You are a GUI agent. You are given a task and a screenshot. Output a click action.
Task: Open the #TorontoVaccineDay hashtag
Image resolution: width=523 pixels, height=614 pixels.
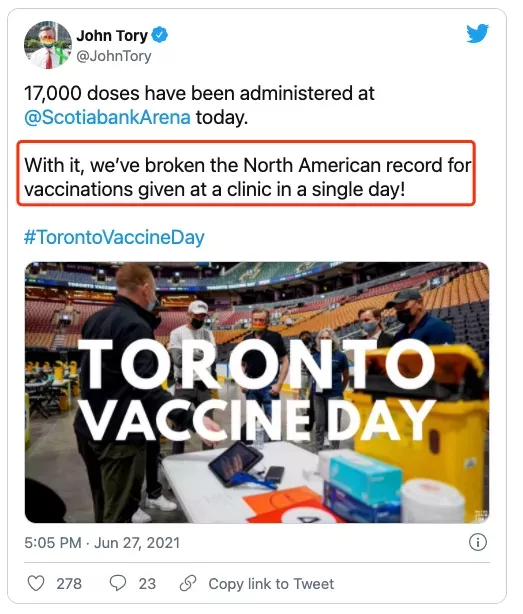[114, 237]
